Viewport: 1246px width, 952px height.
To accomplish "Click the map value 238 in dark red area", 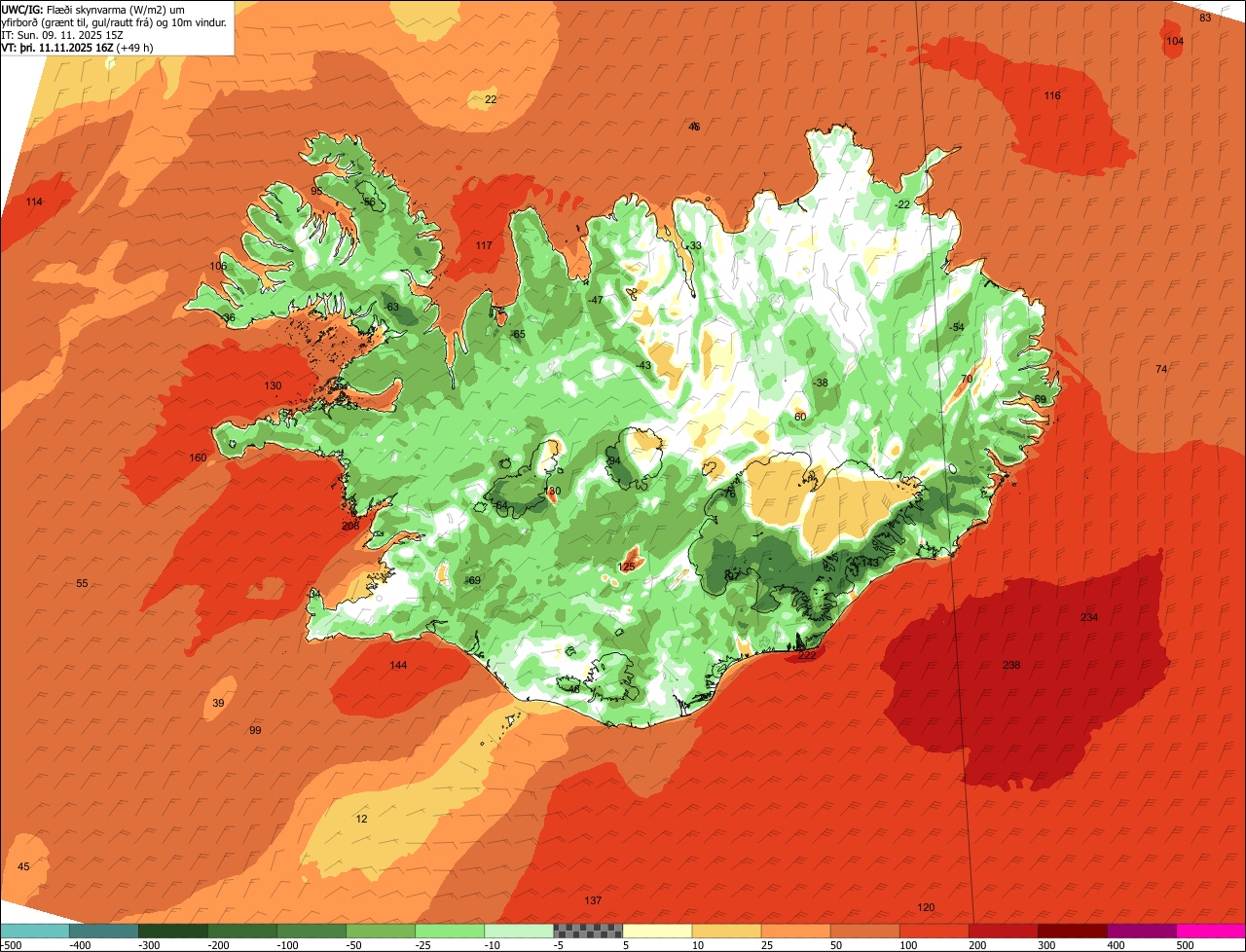I will (x=1011, y=665).
